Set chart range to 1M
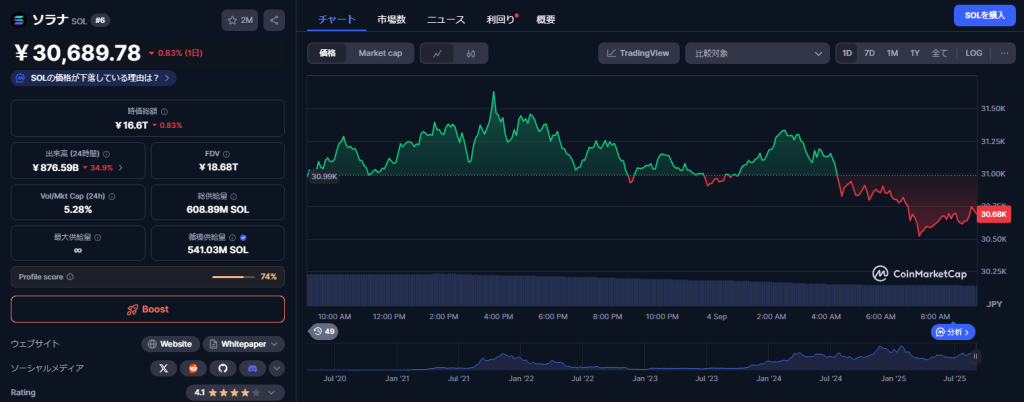Image resolution: width=1024 pixels, height=402 pixels. click(892, 54)
